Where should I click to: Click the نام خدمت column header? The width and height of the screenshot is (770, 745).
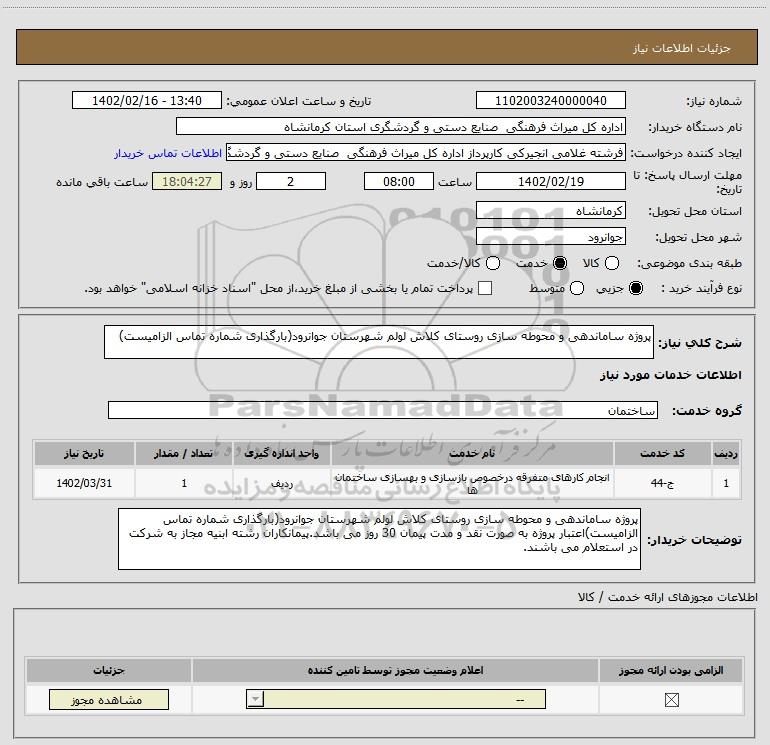click(472, 453)
